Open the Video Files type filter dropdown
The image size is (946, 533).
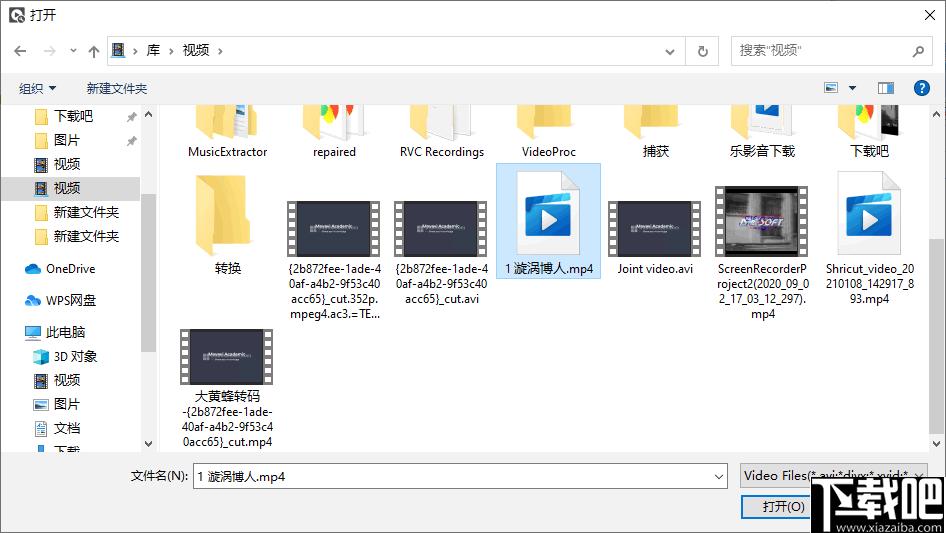pos(834,476)
